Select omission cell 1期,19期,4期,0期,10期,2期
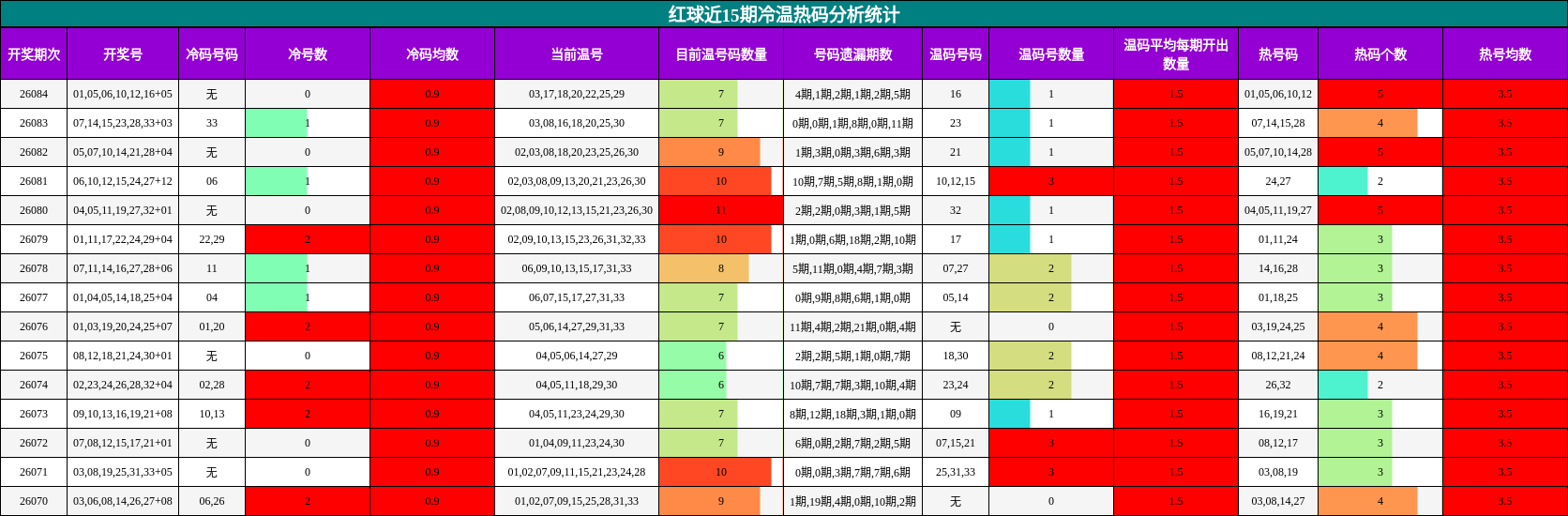Image resolution: width=1568 pixels, height=516 pixels. tap(852, 501)
